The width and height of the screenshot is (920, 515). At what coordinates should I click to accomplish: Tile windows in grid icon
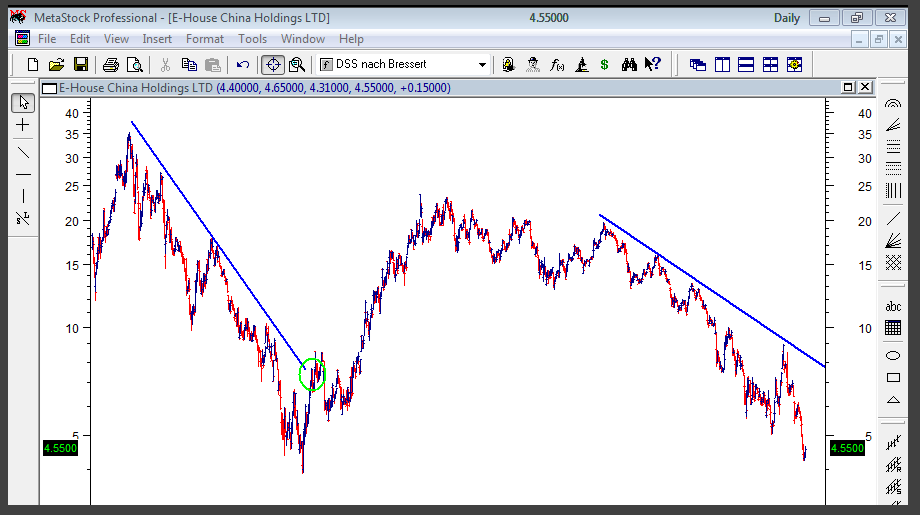[770, 65]
